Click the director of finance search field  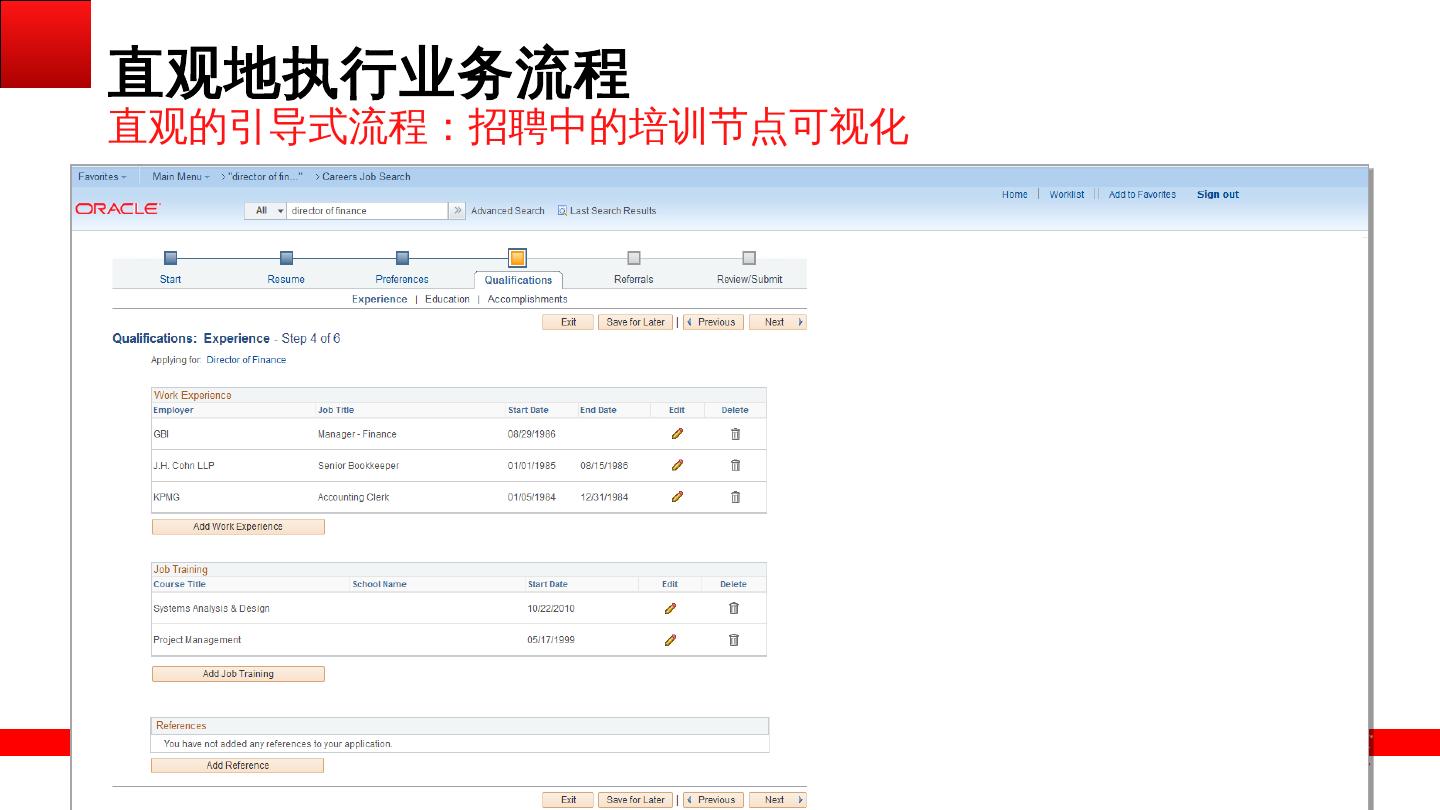coord(366,211)
